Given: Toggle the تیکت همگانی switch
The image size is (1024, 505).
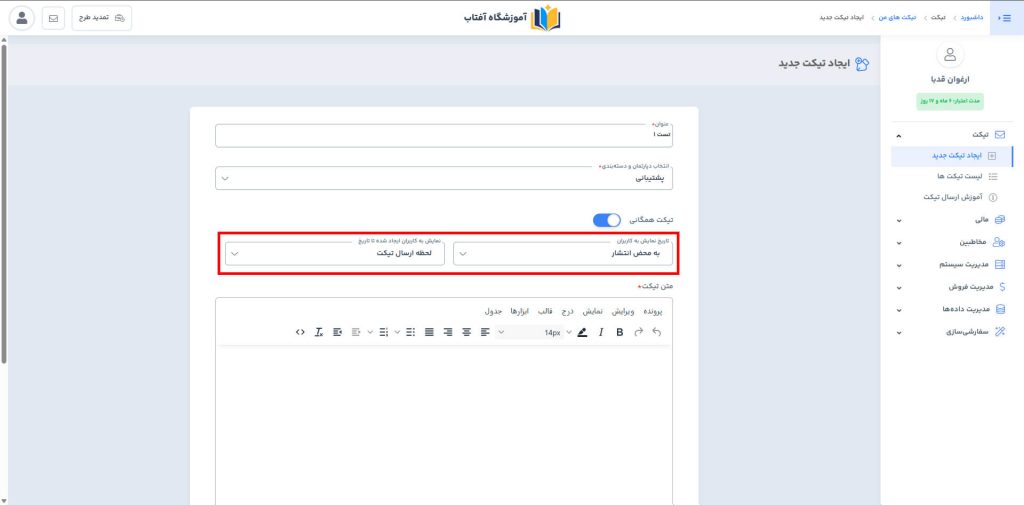Looking at the screenshot, I should (607, 219).
